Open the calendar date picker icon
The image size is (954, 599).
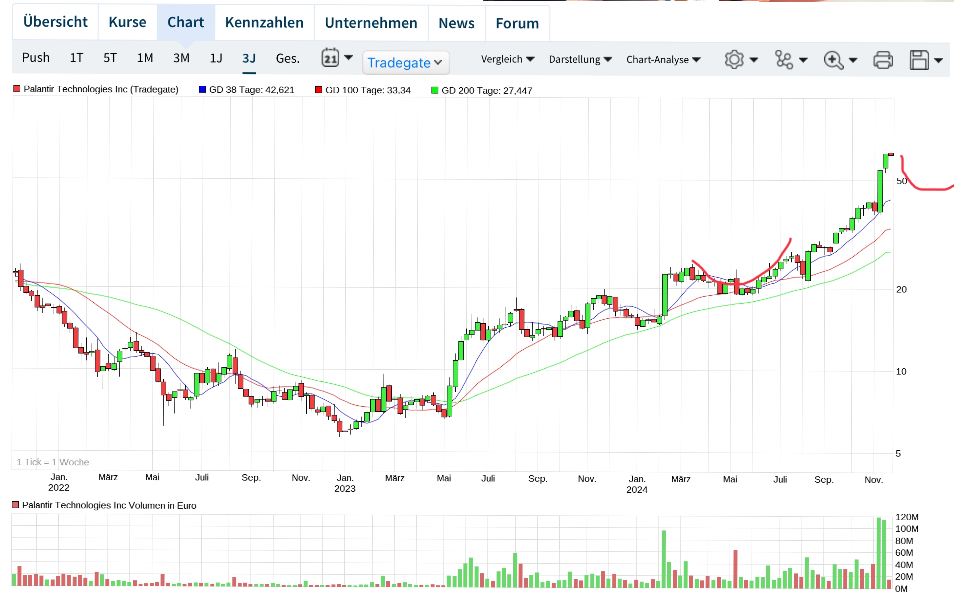(x=330, y=58)
